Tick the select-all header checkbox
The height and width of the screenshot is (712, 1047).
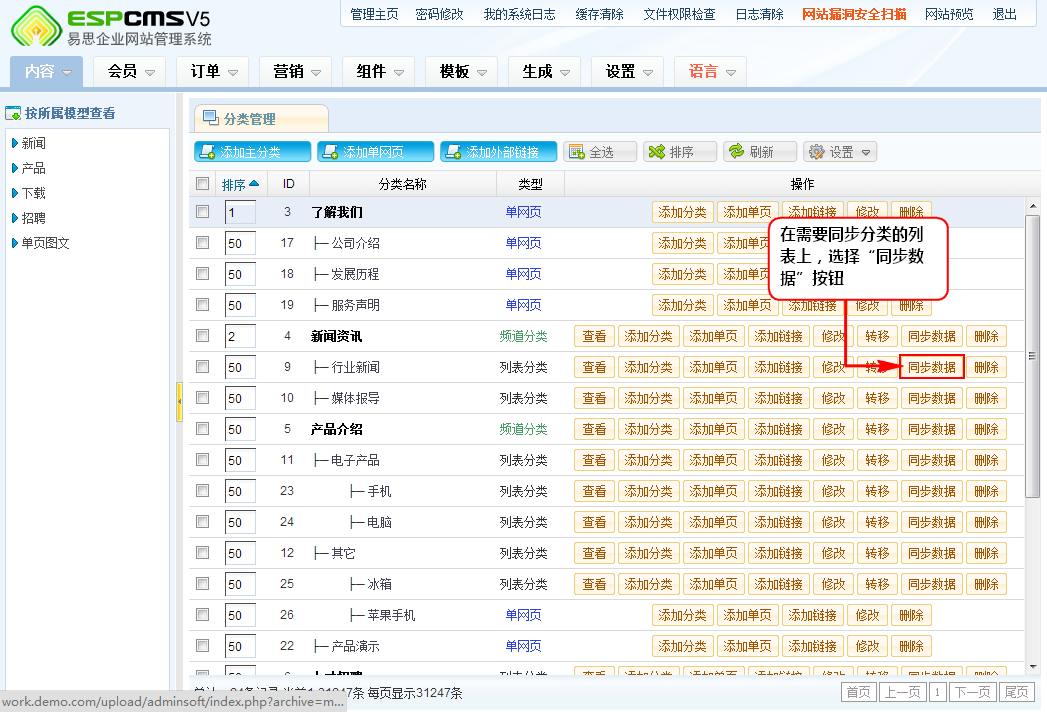[x=202, y=183]
